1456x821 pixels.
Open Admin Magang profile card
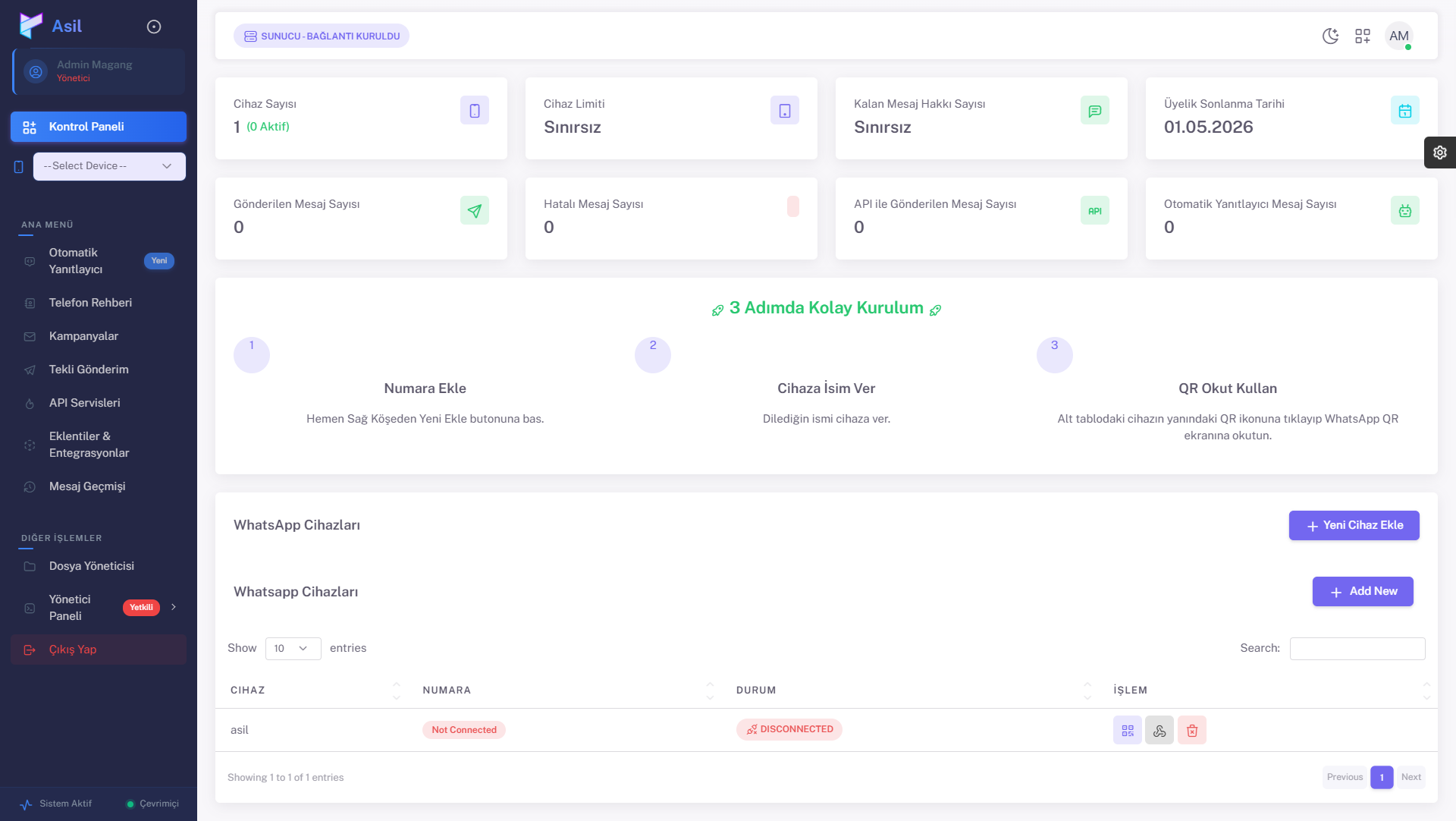(x=99, y=71)
